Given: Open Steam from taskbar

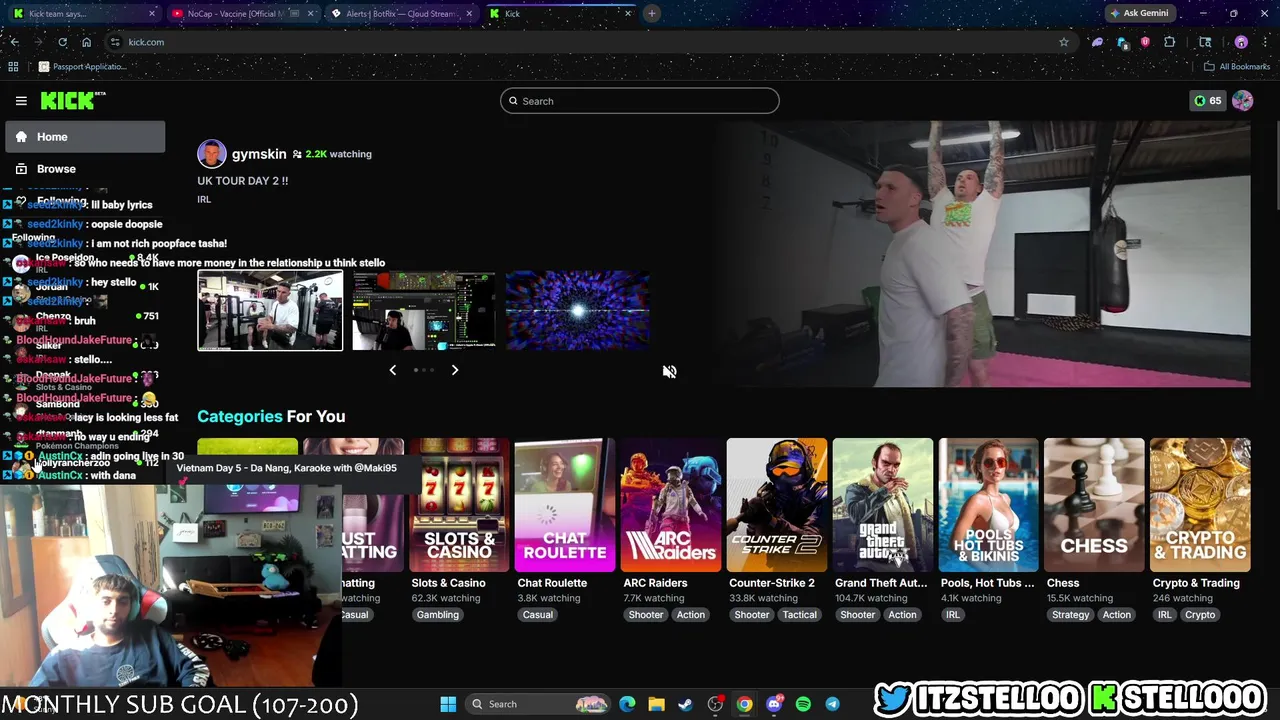Looking at the screenshot, I should [x=685, y=704].
